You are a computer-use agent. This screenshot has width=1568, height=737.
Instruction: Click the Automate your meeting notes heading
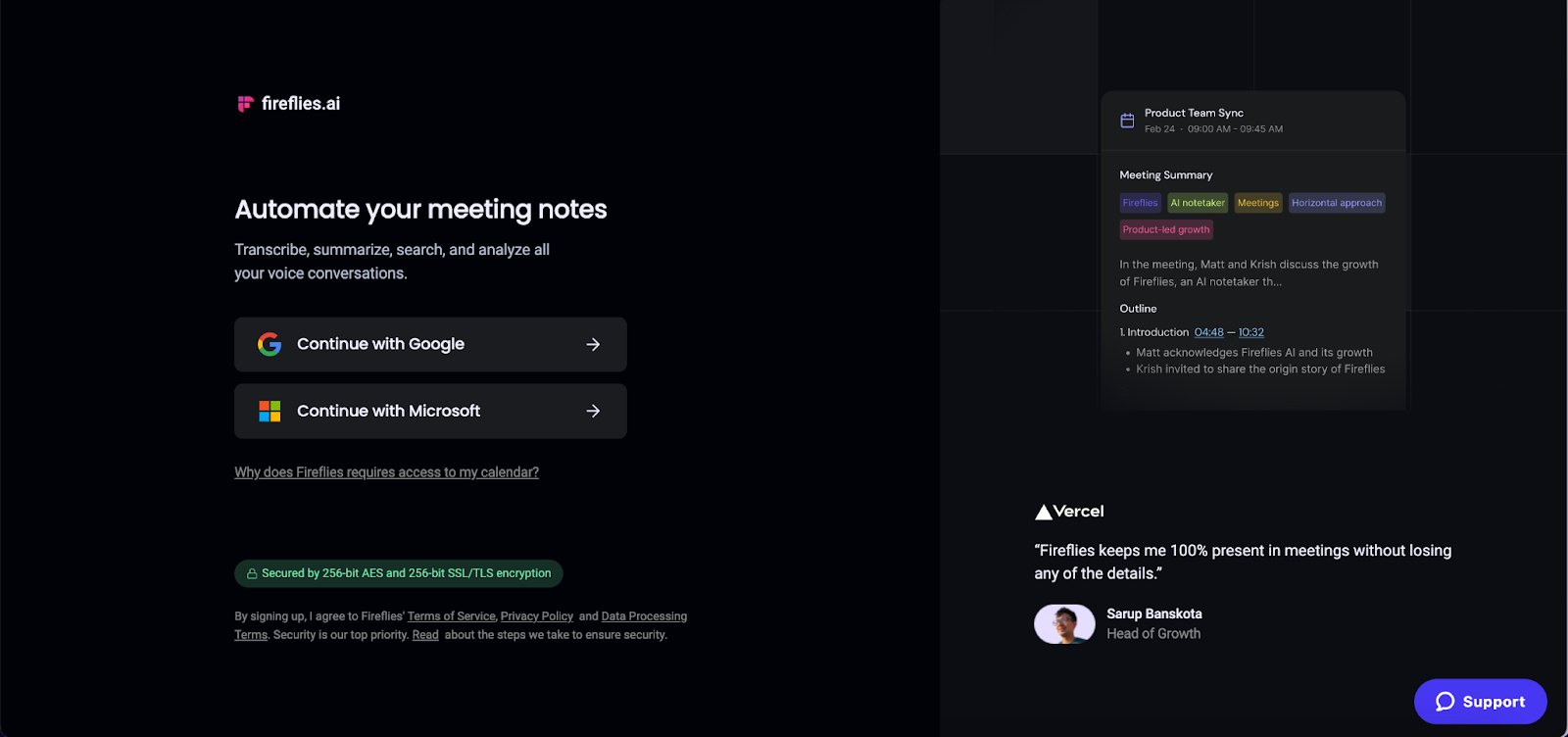click(x=420, y=209)
